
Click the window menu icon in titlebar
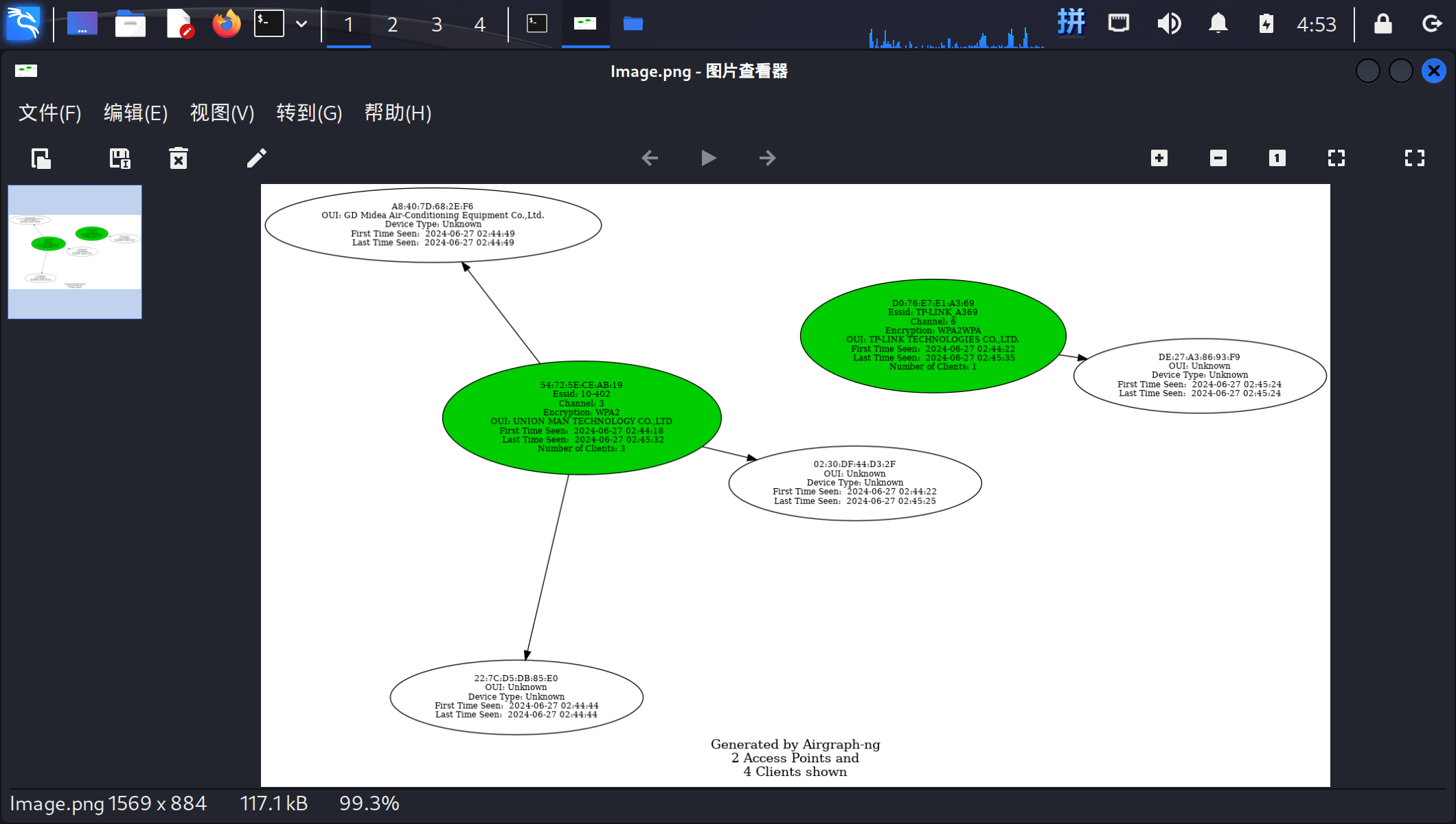tap(26, 71)
